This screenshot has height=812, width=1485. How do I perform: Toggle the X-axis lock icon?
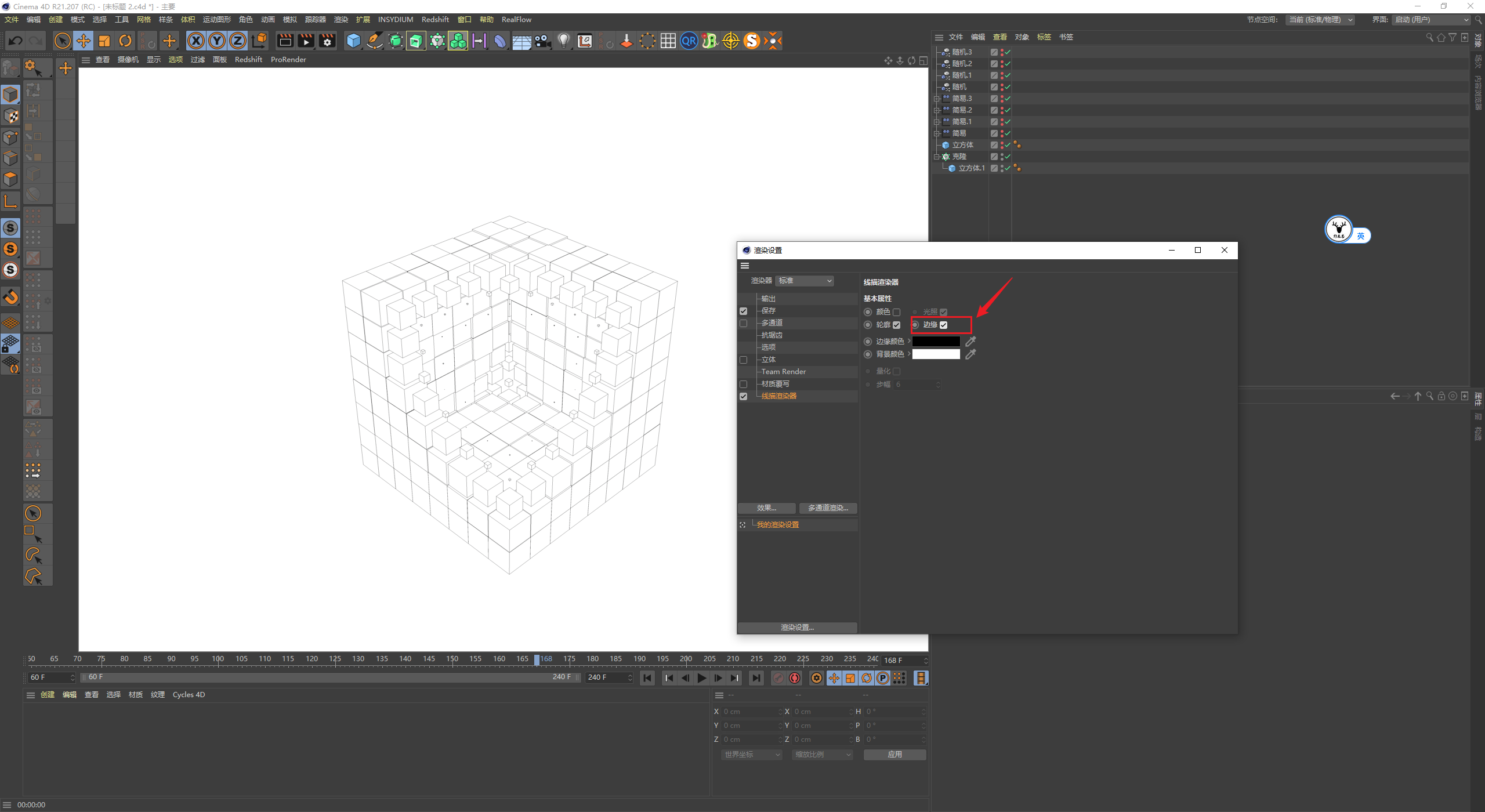click(196, 41)
